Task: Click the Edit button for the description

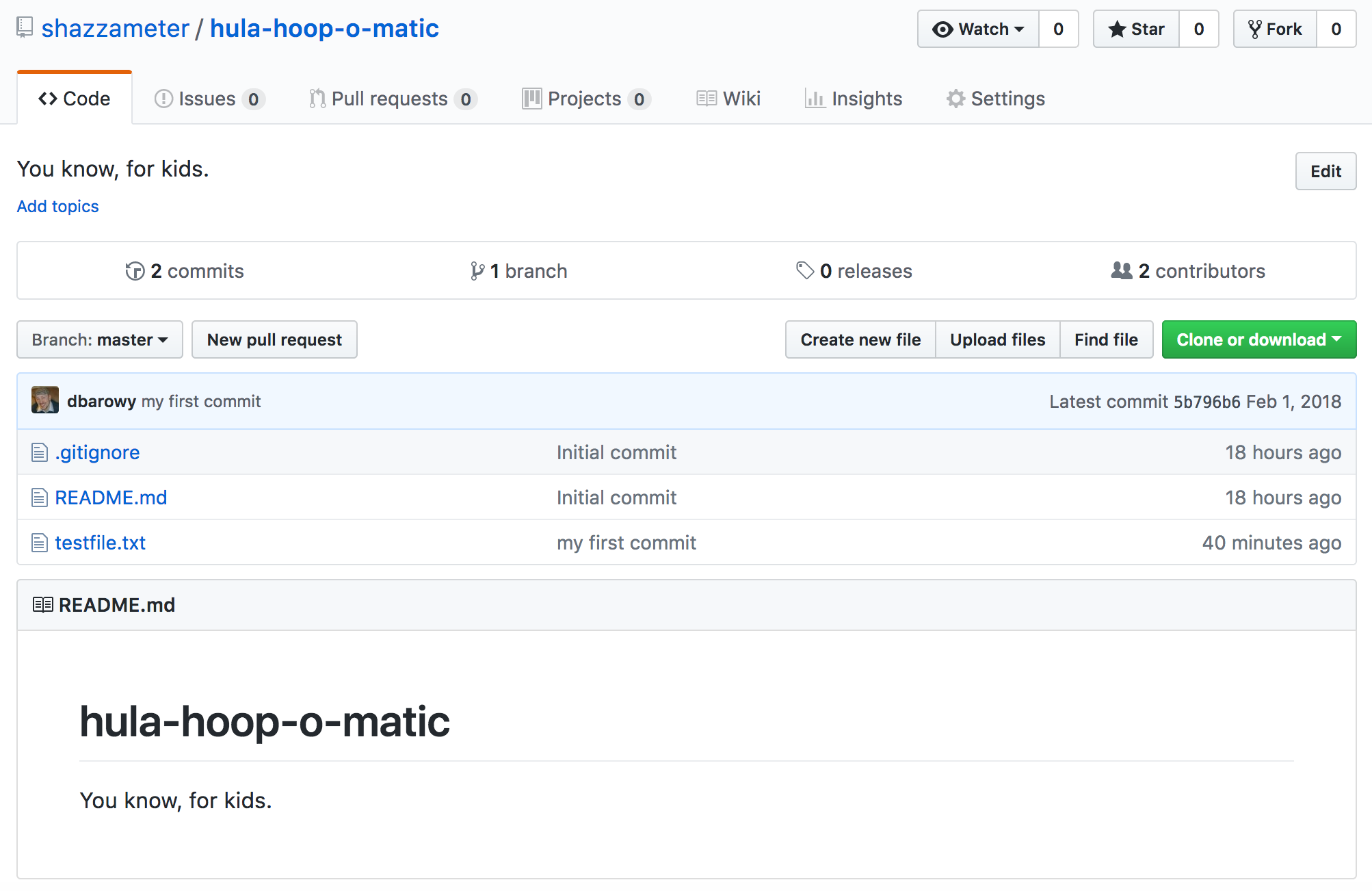Action: (x=1325, y=171)
